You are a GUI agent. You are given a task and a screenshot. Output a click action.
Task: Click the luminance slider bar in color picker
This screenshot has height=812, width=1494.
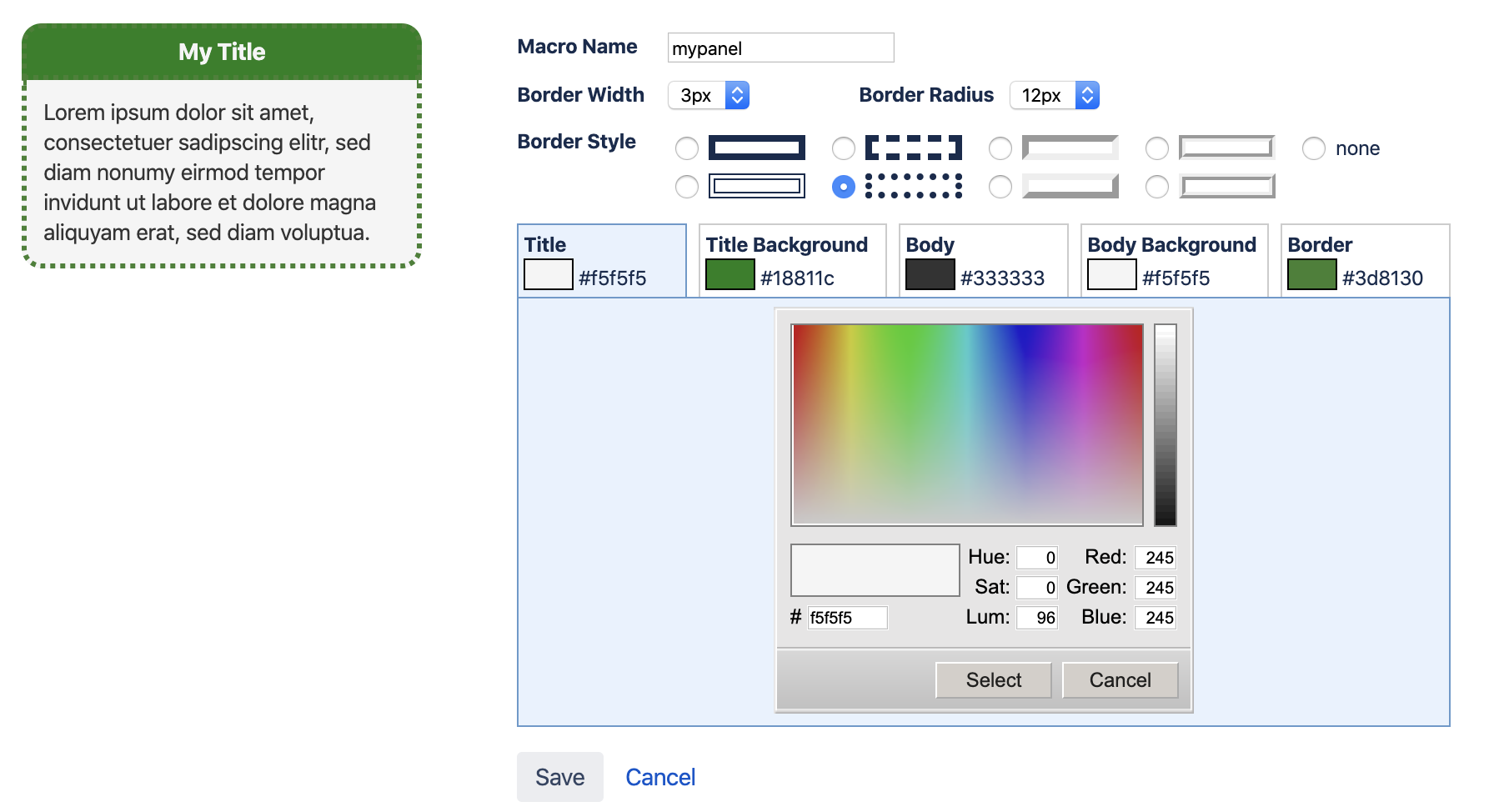click(1165, 424)
